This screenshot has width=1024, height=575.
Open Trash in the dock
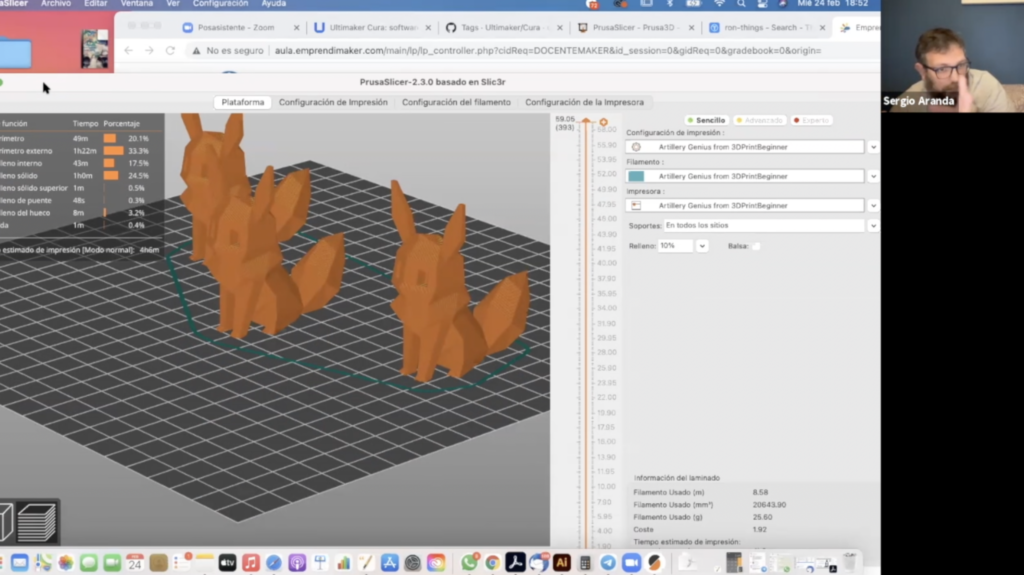(850, 561)
